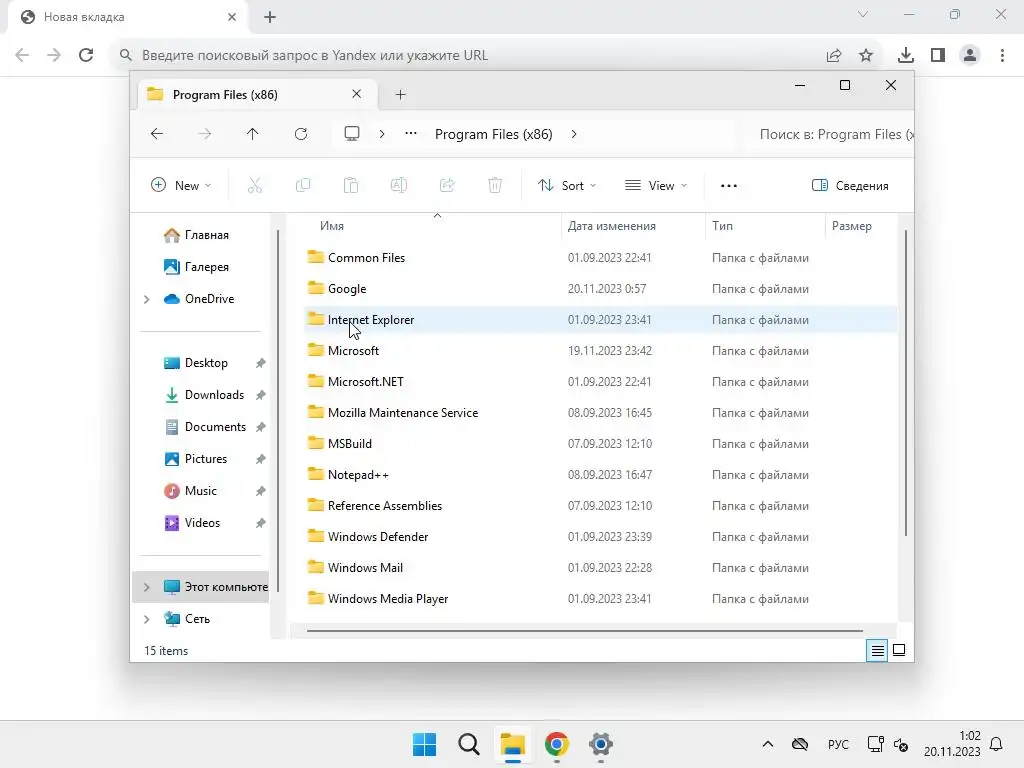Unpin Desktop using its pin icon

[261, 363]
